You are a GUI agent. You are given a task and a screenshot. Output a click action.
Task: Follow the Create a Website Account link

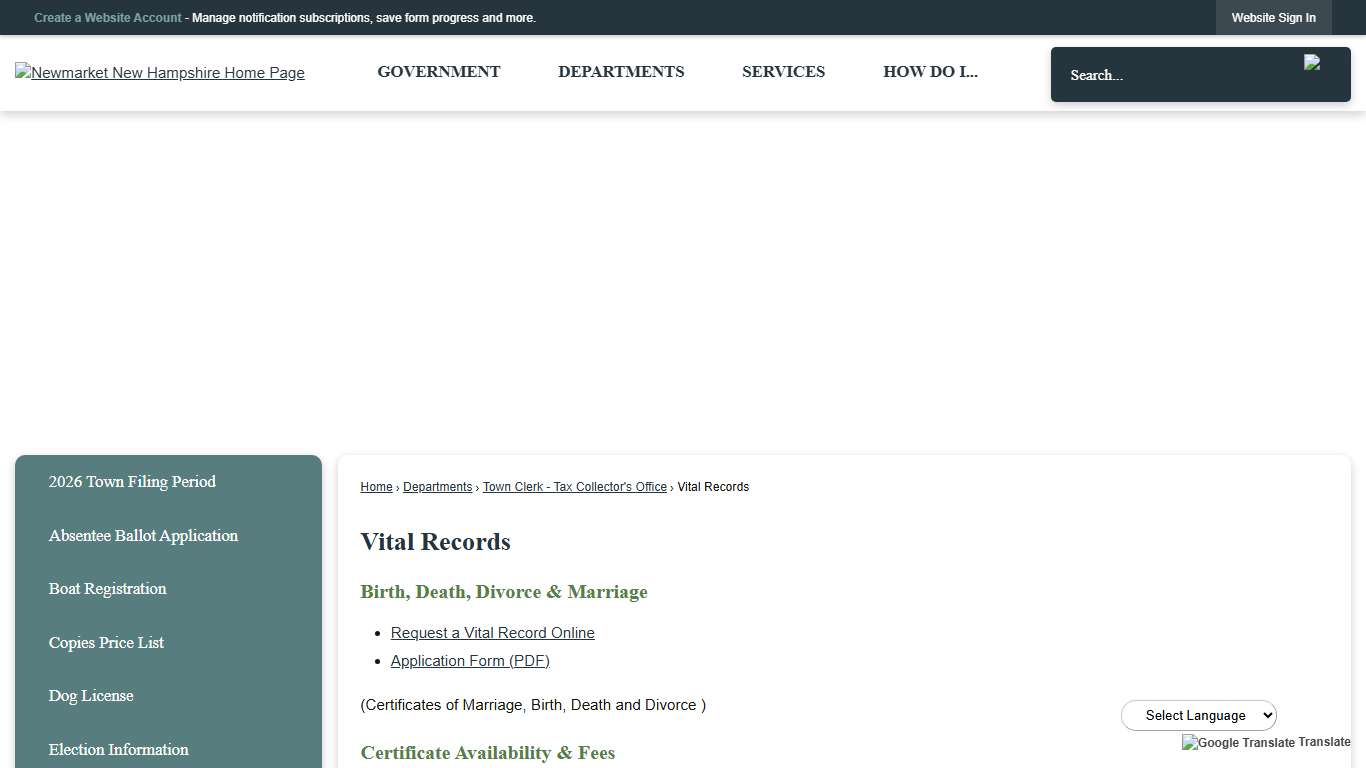[108, 18]
